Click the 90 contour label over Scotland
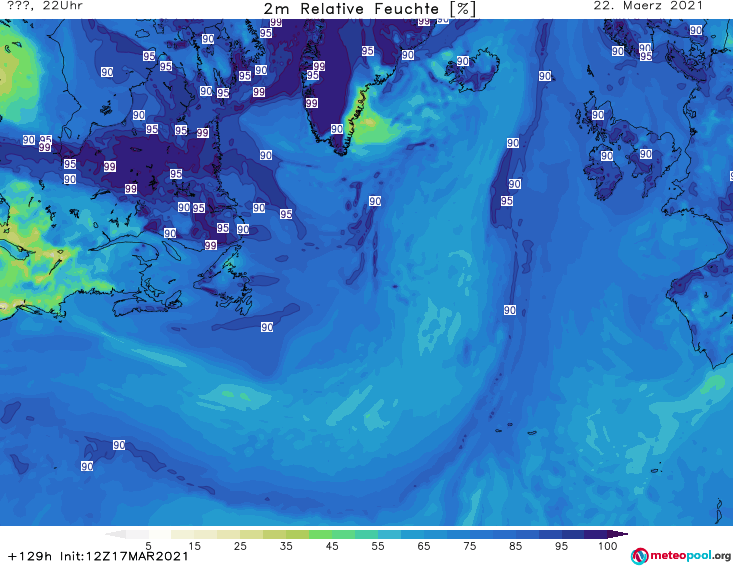Viewport: 733px width, 566px height. (598, 115)
